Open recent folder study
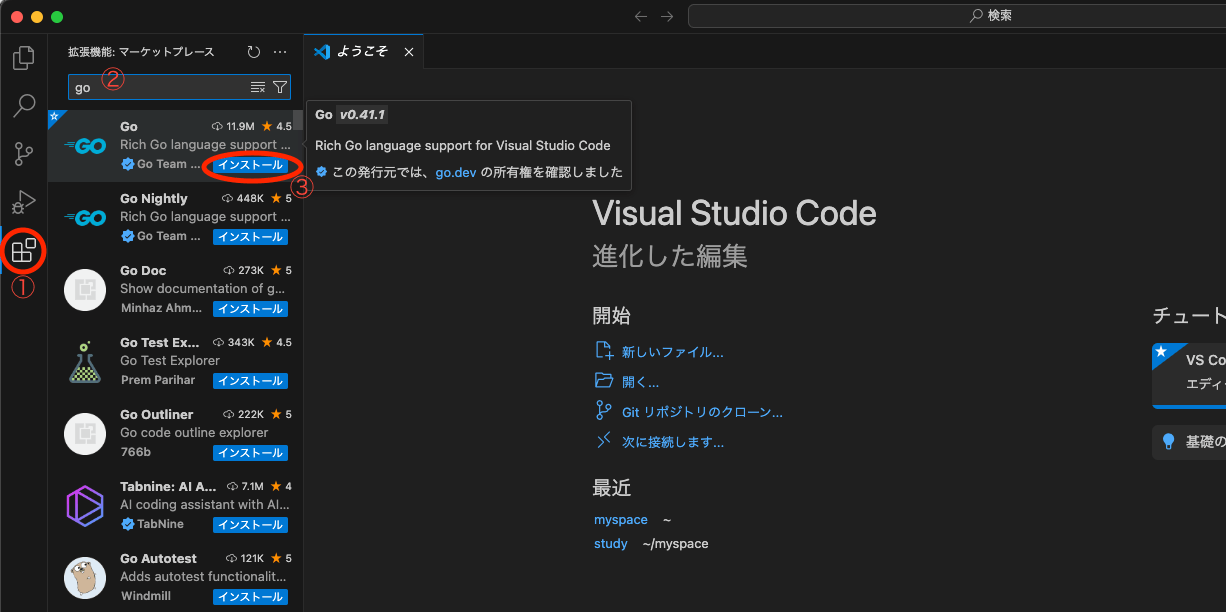This screenshot has width=1226, height=612. click(610, 544)
